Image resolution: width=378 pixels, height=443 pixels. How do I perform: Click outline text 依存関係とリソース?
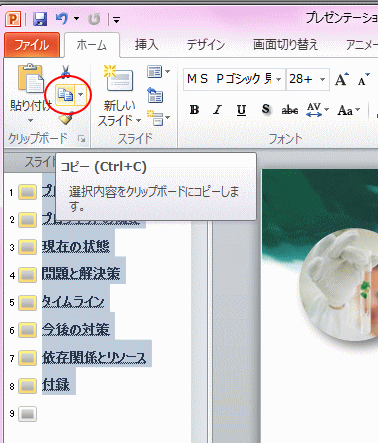pyautogui.click(x=94, y=358)
